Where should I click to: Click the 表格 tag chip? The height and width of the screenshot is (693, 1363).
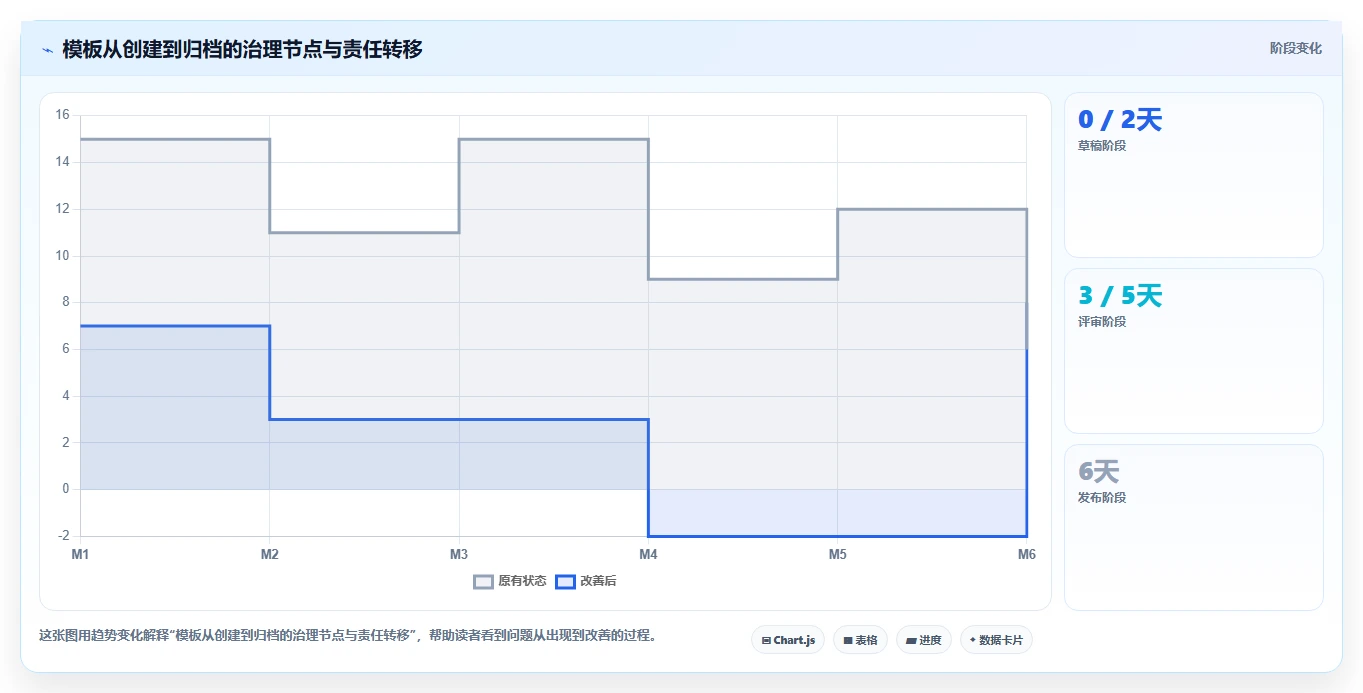click(x=860, y=640)
